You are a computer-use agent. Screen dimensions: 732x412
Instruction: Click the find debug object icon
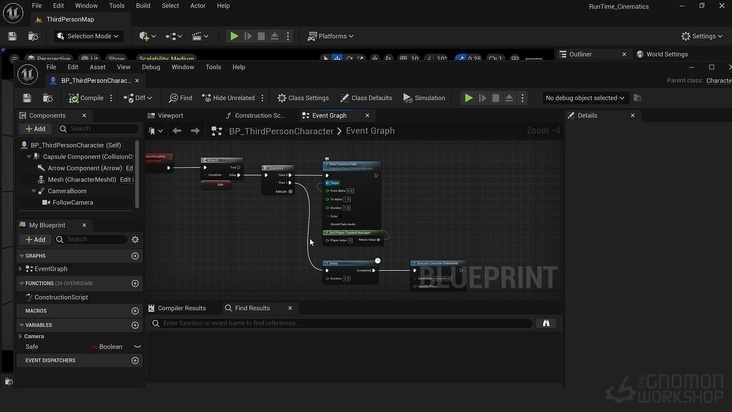637,98
